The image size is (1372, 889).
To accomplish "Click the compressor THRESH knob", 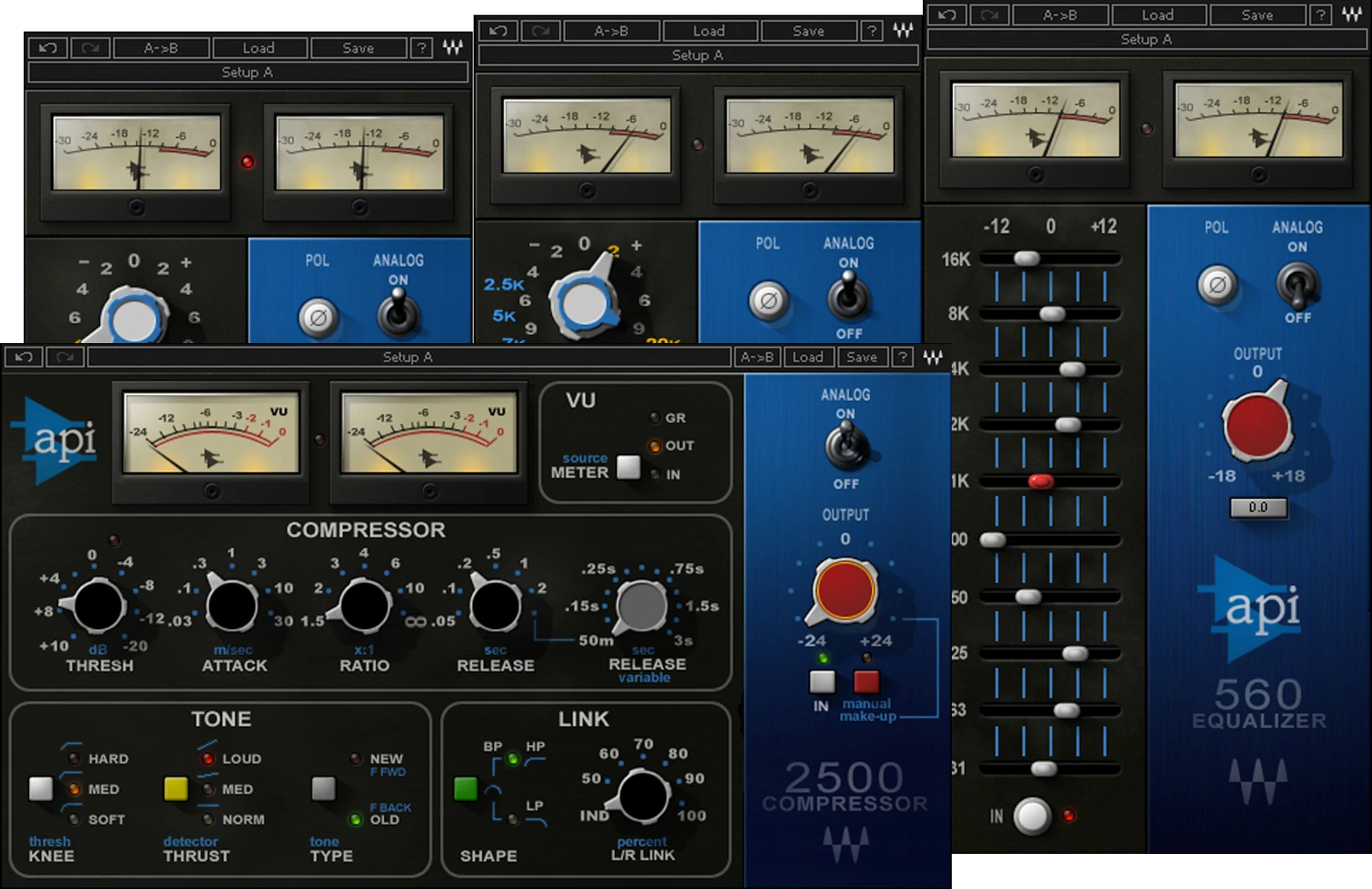I will click(x=98, y=605).
